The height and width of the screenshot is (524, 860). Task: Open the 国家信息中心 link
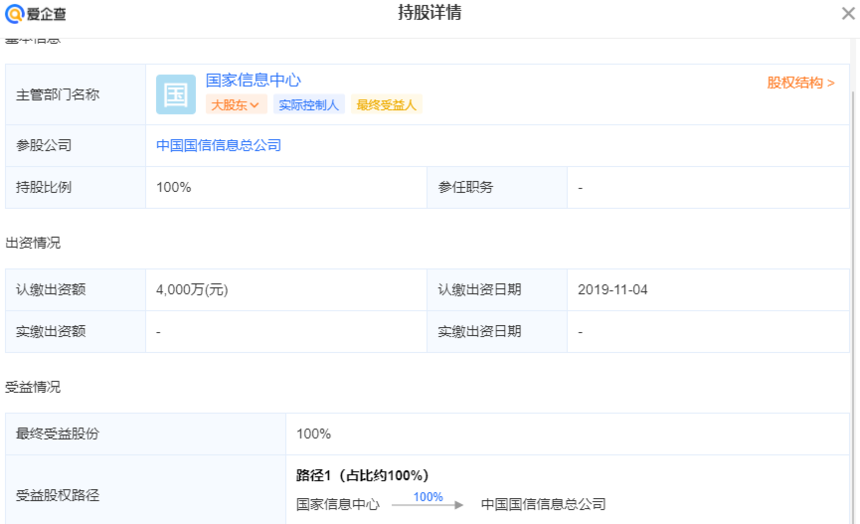pos(253,80)
